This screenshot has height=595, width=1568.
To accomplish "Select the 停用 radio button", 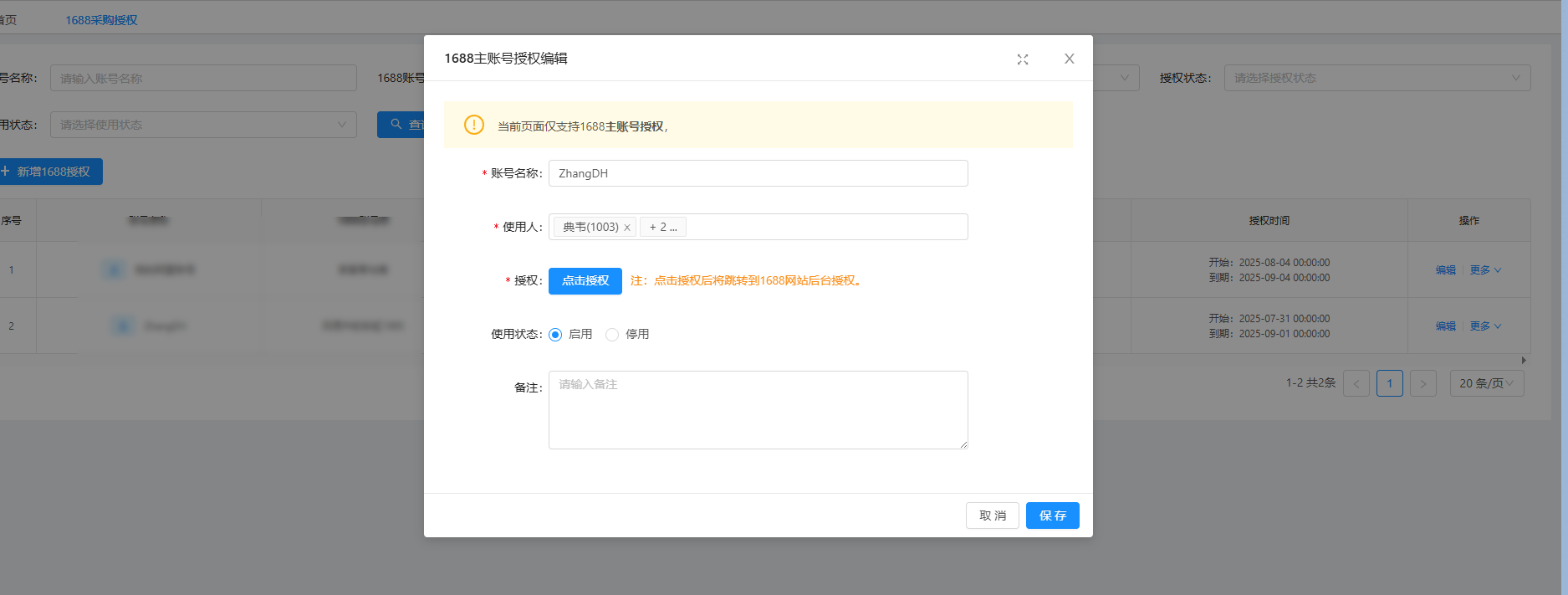I will 612,335.
